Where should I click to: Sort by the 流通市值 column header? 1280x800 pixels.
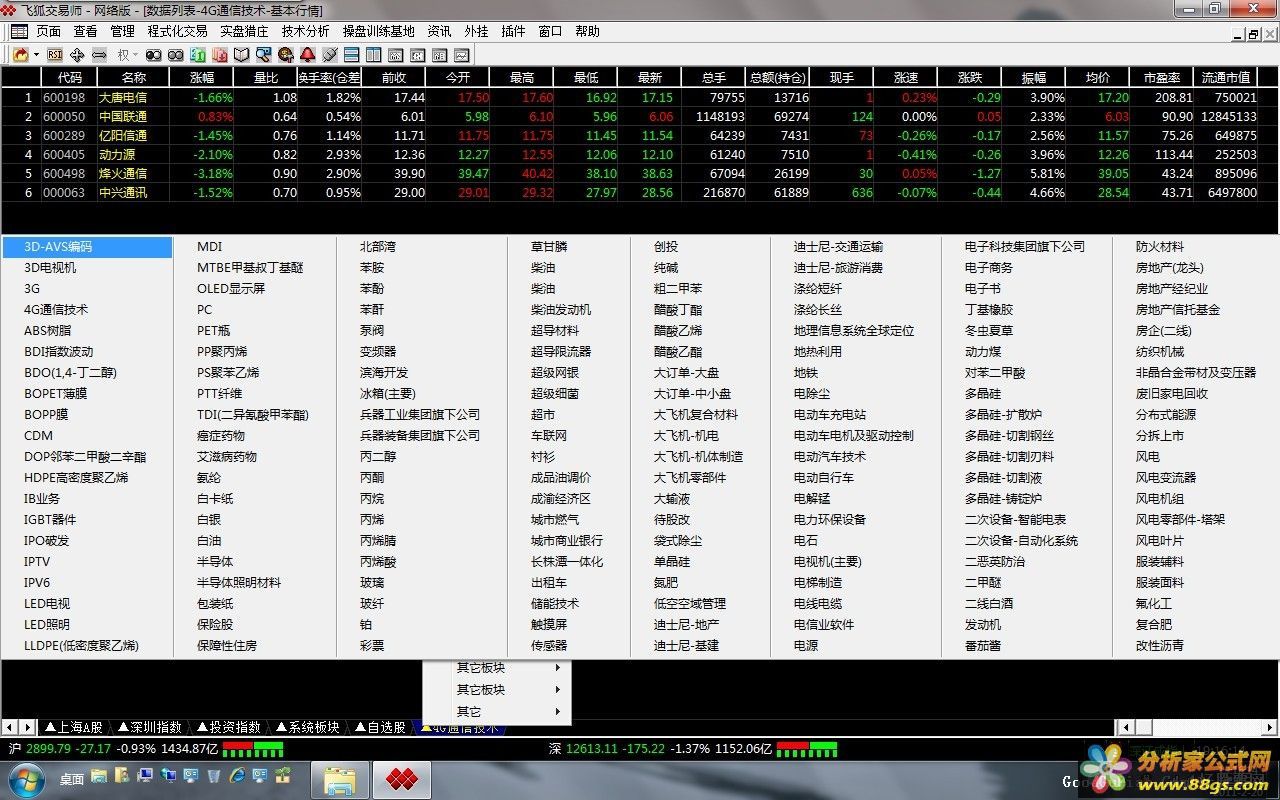click(1226, 77)
